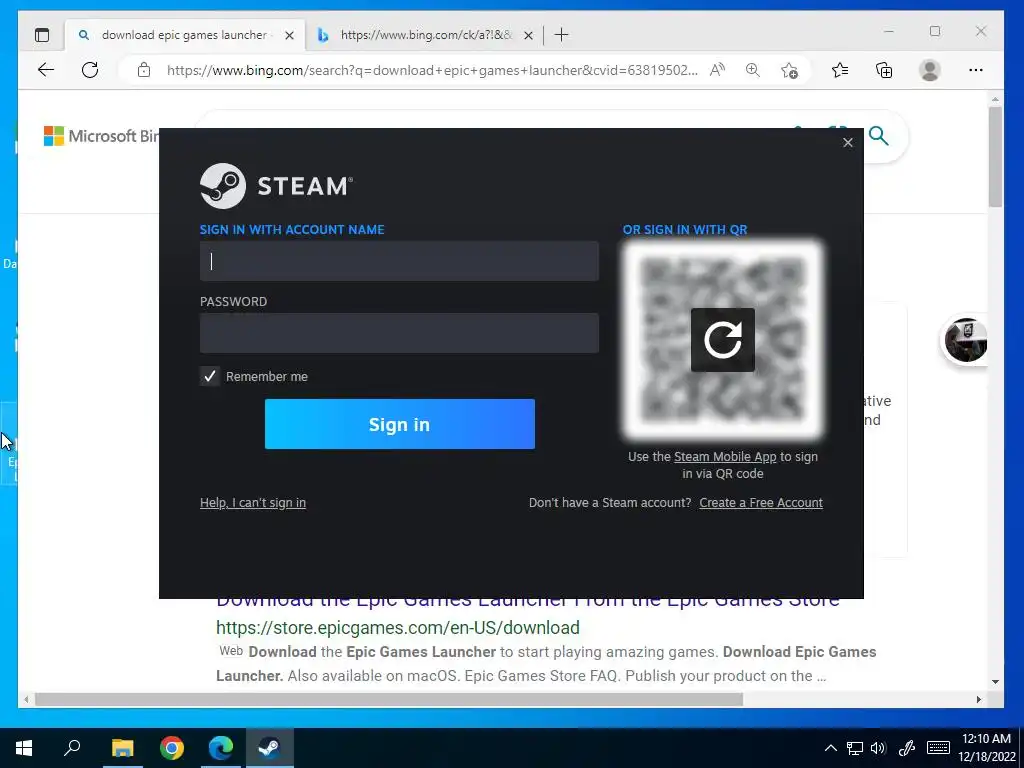Open Microsoft Edge from taskbar
The height and width of the screenshot is (768, 1024).
(221, 748)
